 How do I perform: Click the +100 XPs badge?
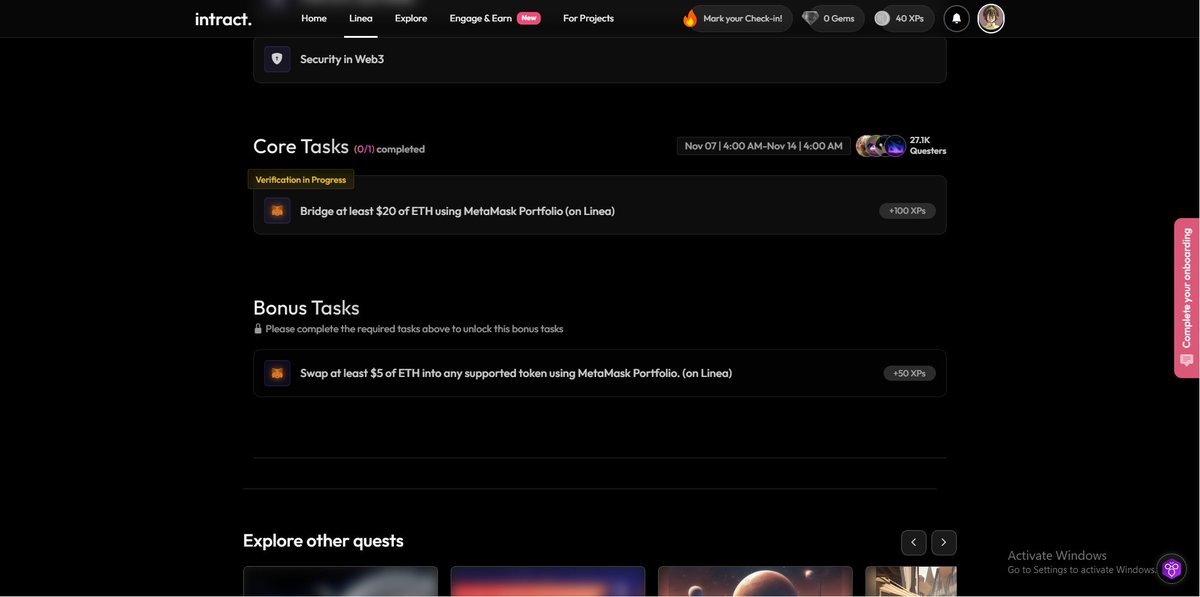(x=907, y=211)
